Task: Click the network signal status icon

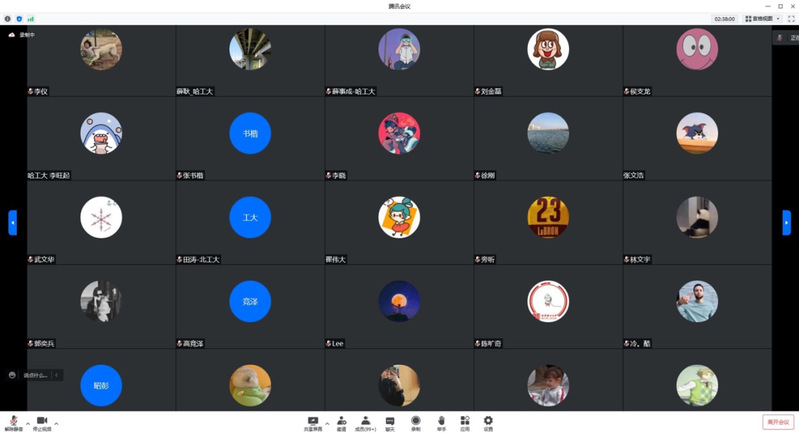Action: tap(30, 18)
